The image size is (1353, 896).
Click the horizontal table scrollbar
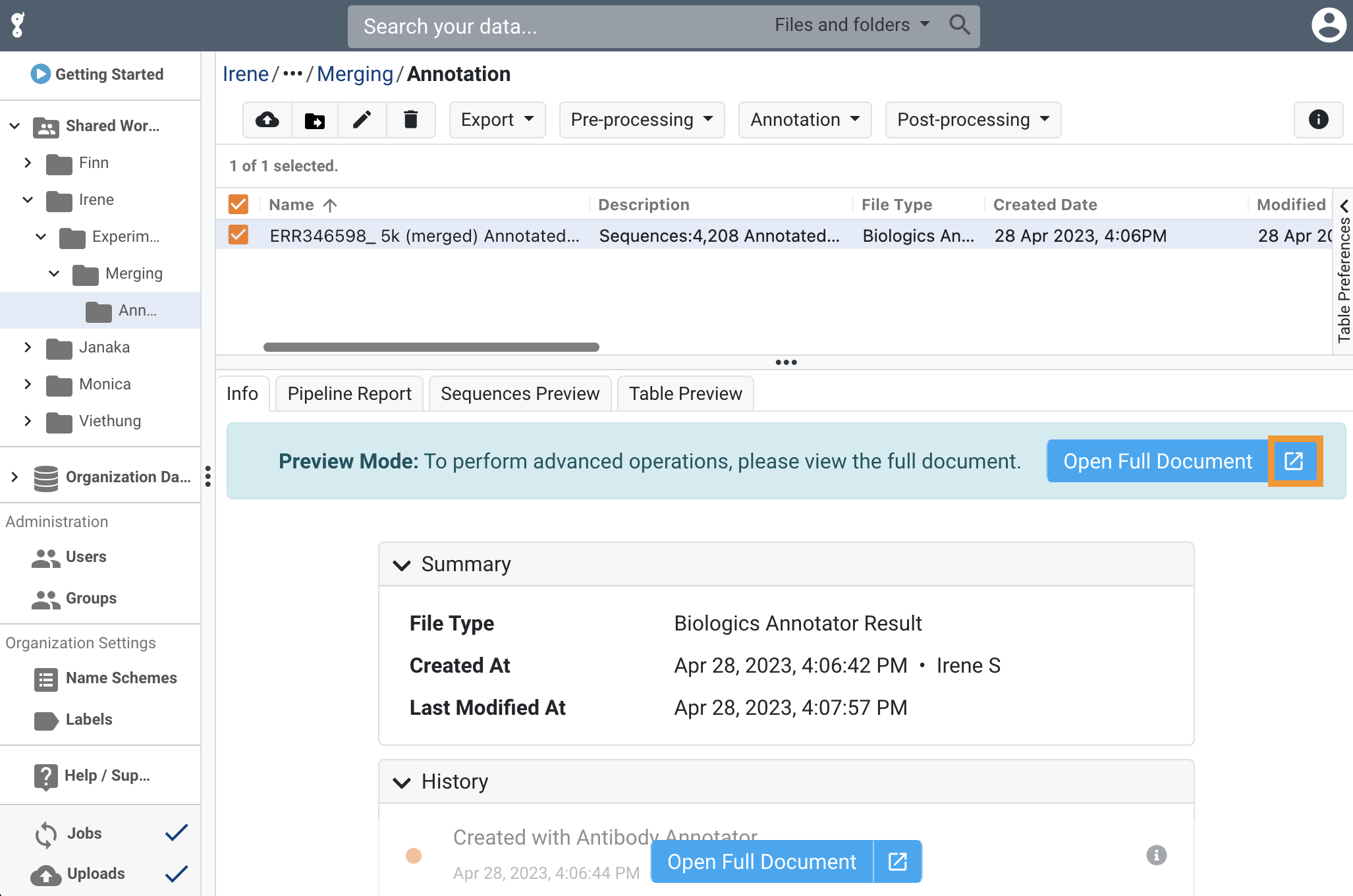(431, 347)
